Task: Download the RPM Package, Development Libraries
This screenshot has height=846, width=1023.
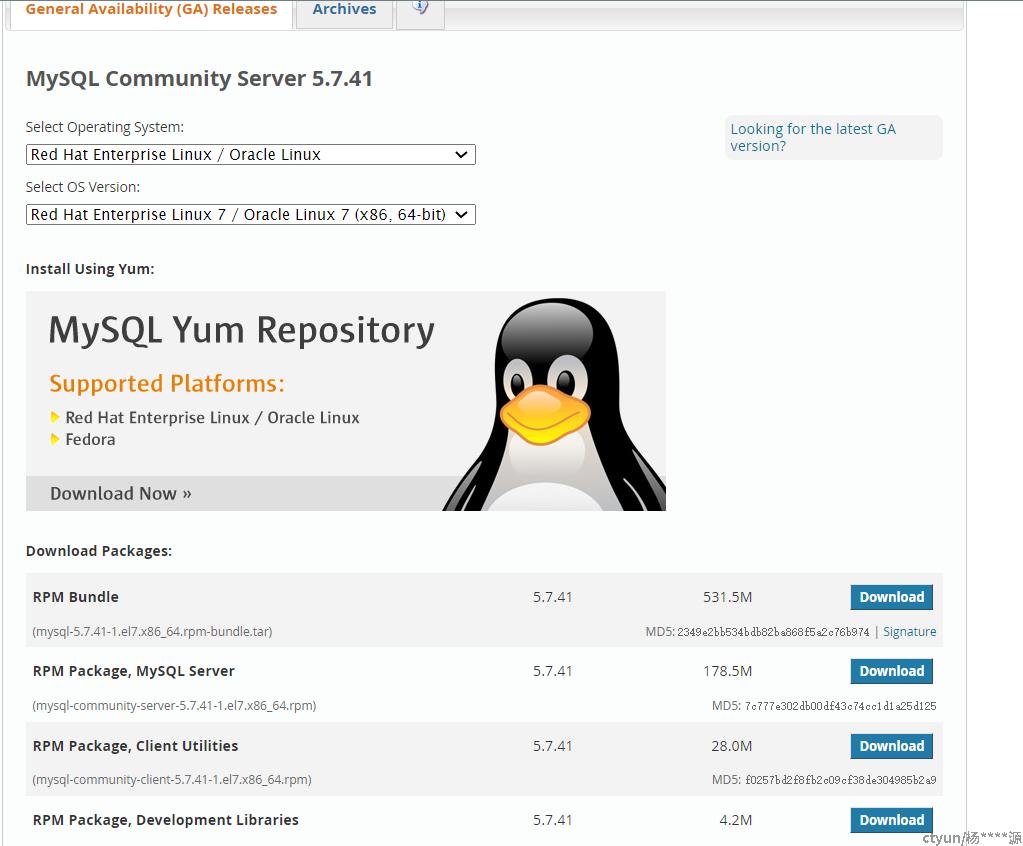Action: (891, 820)
